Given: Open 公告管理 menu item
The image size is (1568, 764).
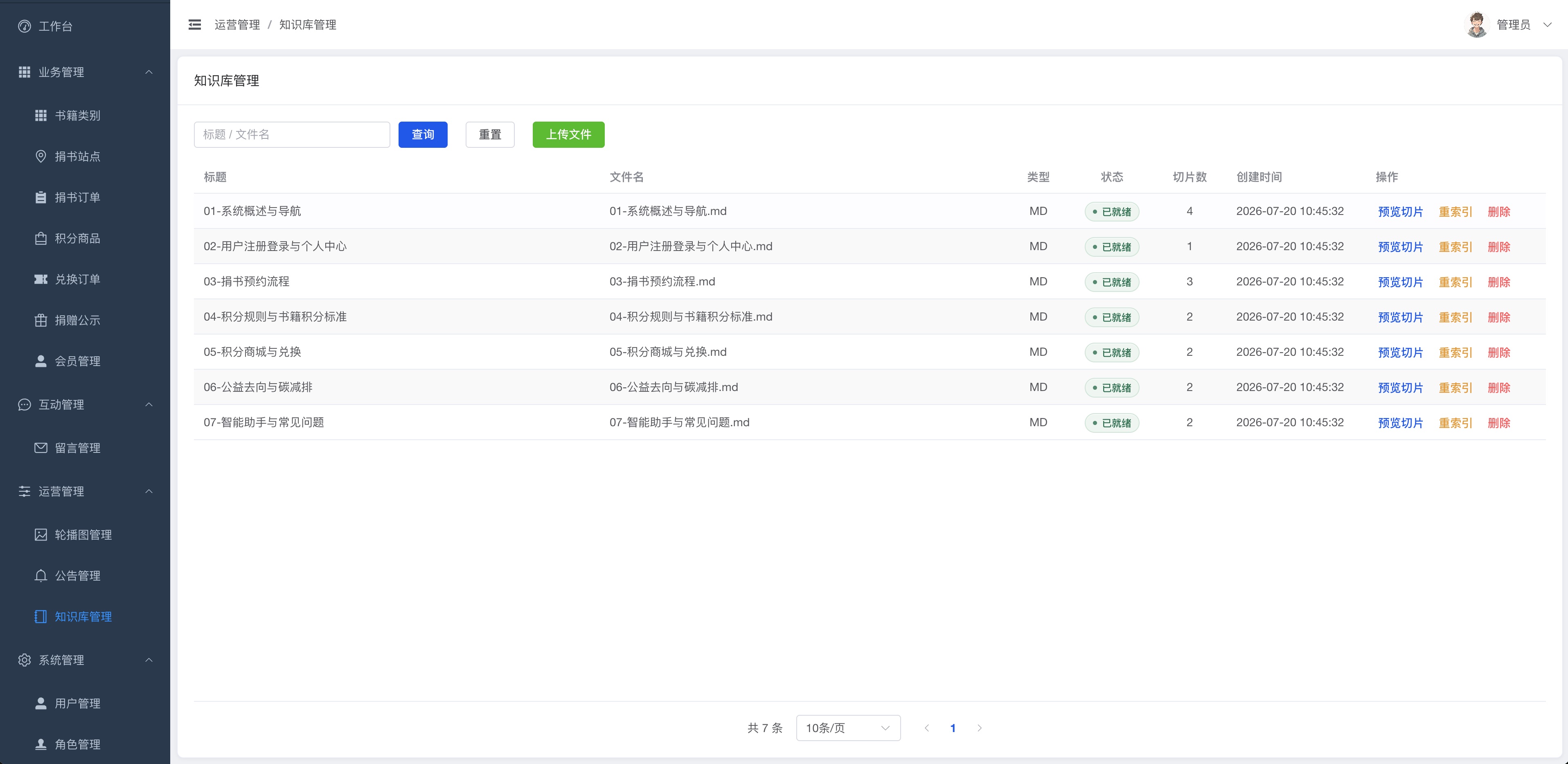Looking at the screenshot, I should [85, 575].
